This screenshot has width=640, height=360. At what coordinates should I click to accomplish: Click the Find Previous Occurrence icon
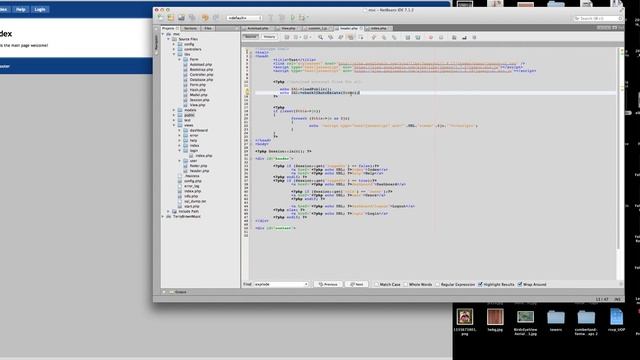point(331,38)
